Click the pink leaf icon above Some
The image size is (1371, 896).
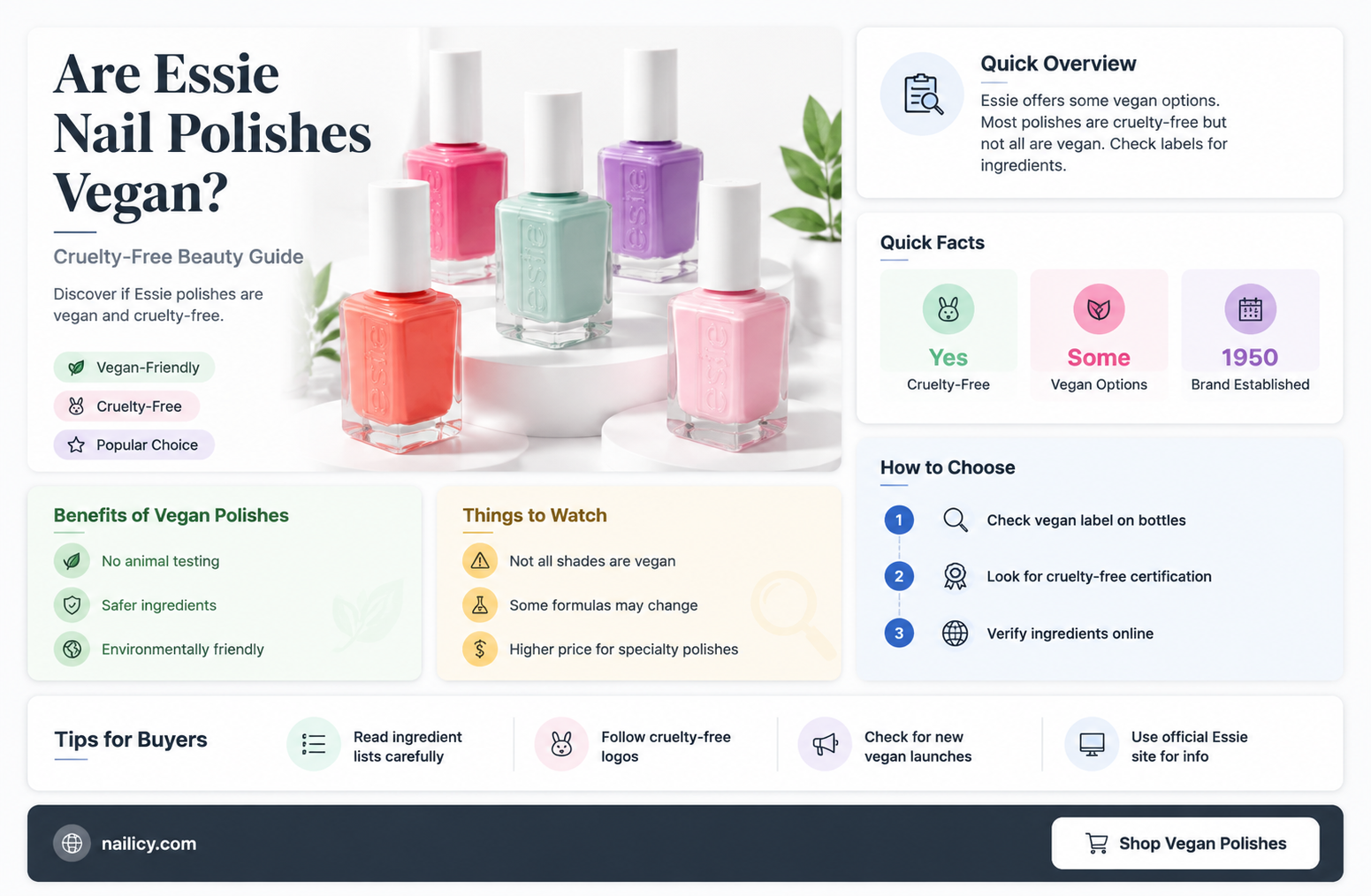(1099, 309)
